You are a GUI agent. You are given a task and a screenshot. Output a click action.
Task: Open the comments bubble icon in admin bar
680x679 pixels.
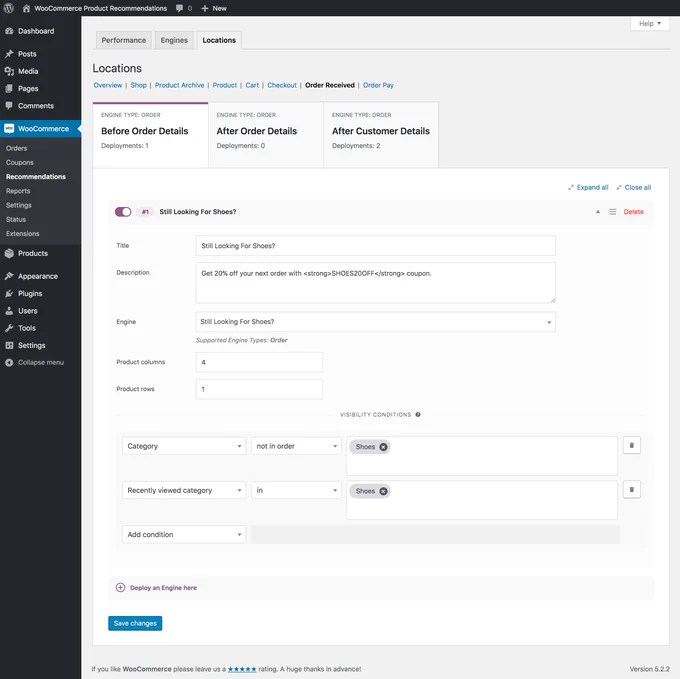click(180, 8)
